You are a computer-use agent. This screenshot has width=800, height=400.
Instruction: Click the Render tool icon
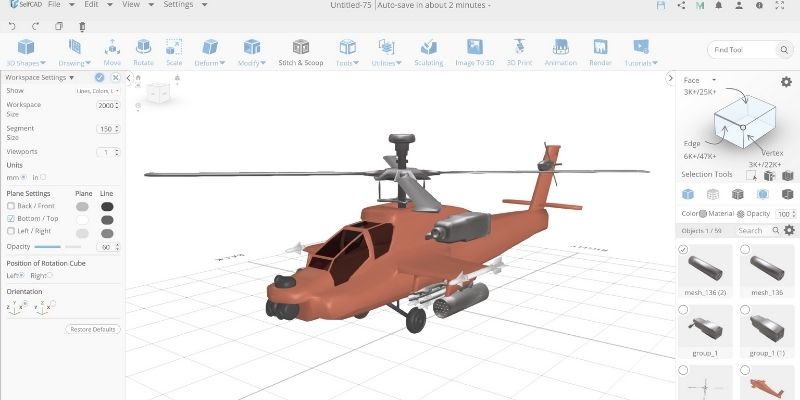click(x=600, y=51)
